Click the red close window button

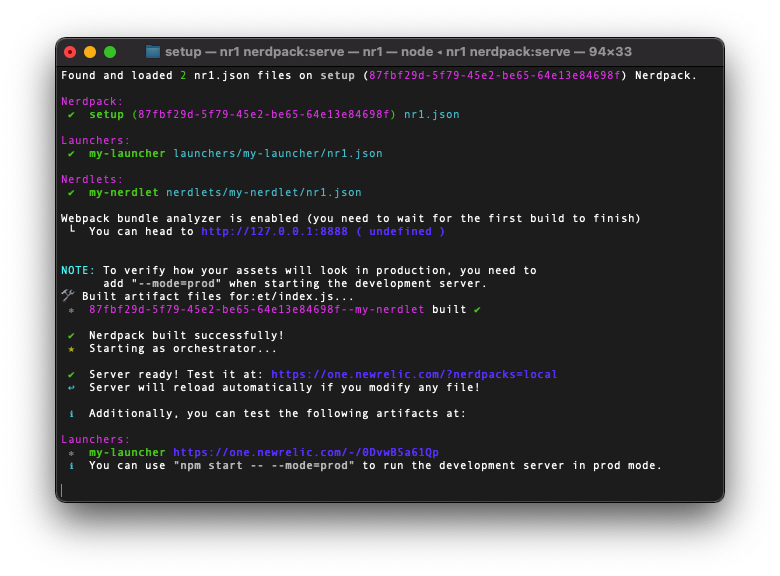pyautogui.click(x=70, y=52)
